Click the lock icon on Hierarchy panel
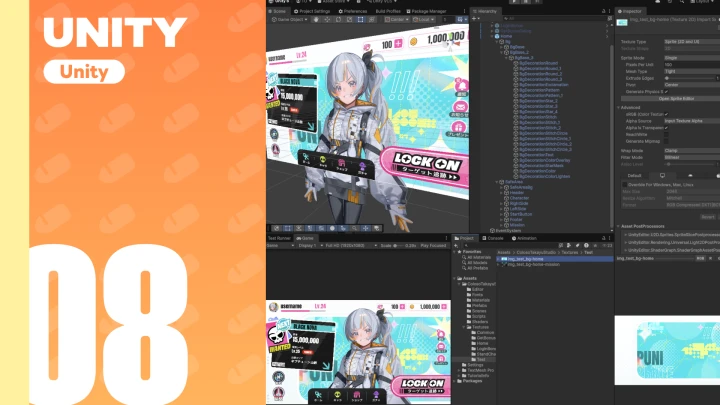The width and height of the screenshot is (720, 405). coord(603,11)
